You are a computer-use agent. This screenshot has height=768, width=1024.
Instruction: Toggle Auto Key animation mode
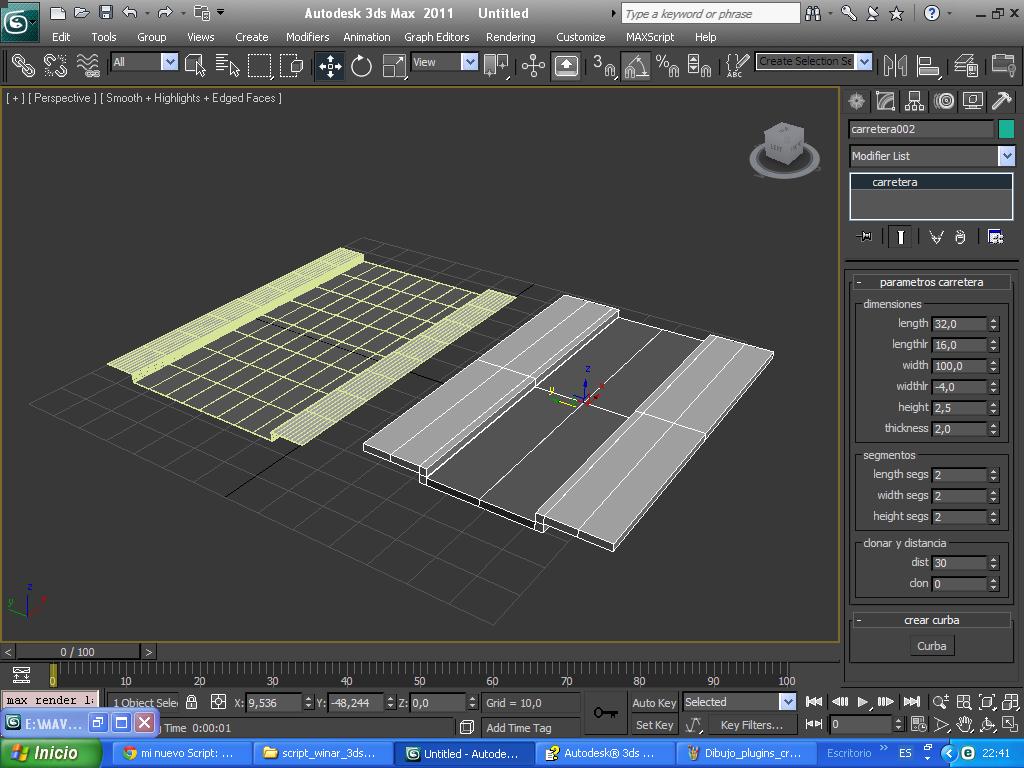654,702
